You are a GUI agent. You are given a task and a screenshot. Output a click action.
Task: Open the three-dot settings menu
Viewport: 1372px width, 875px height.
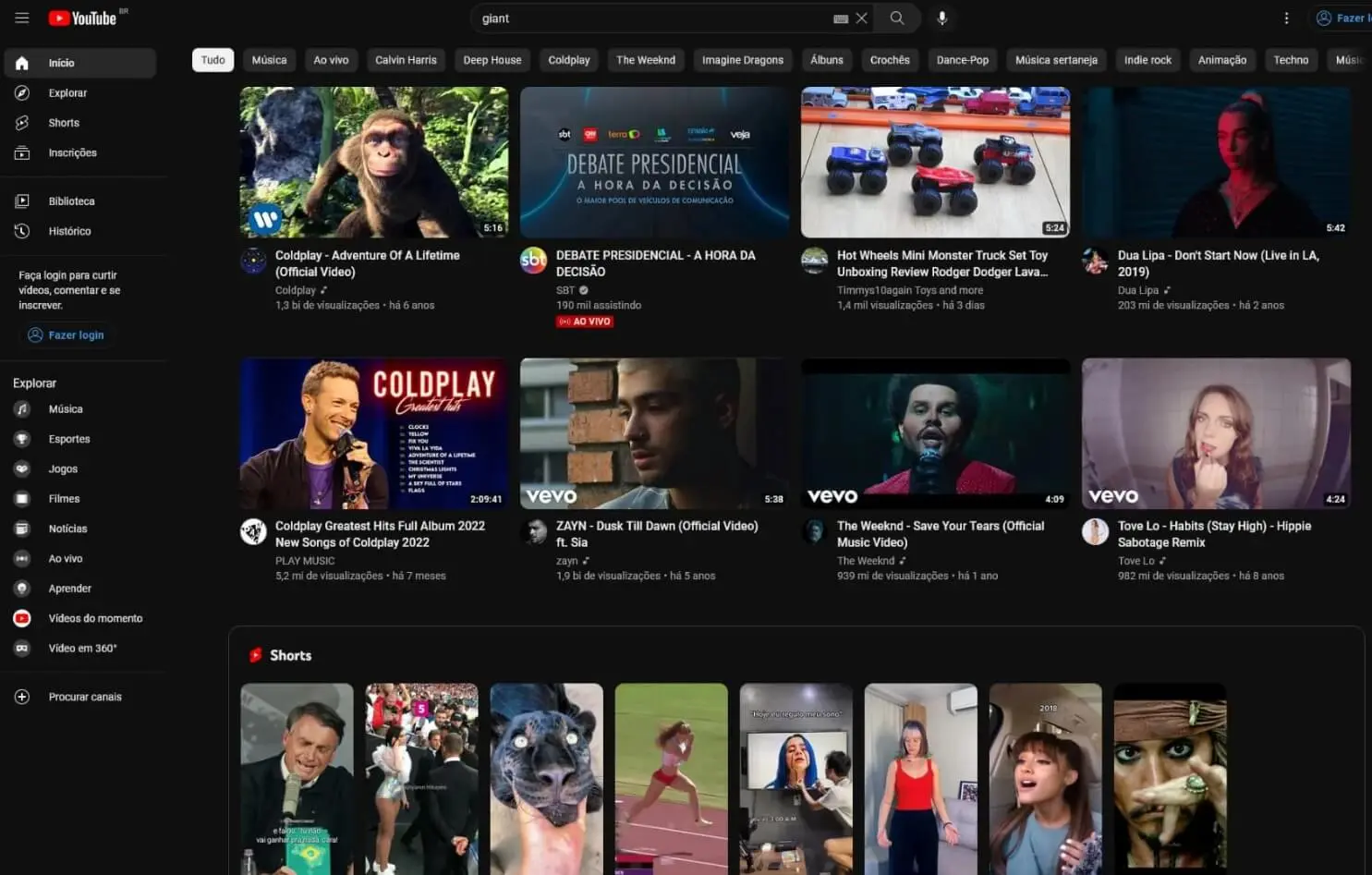pos(1287,18)
